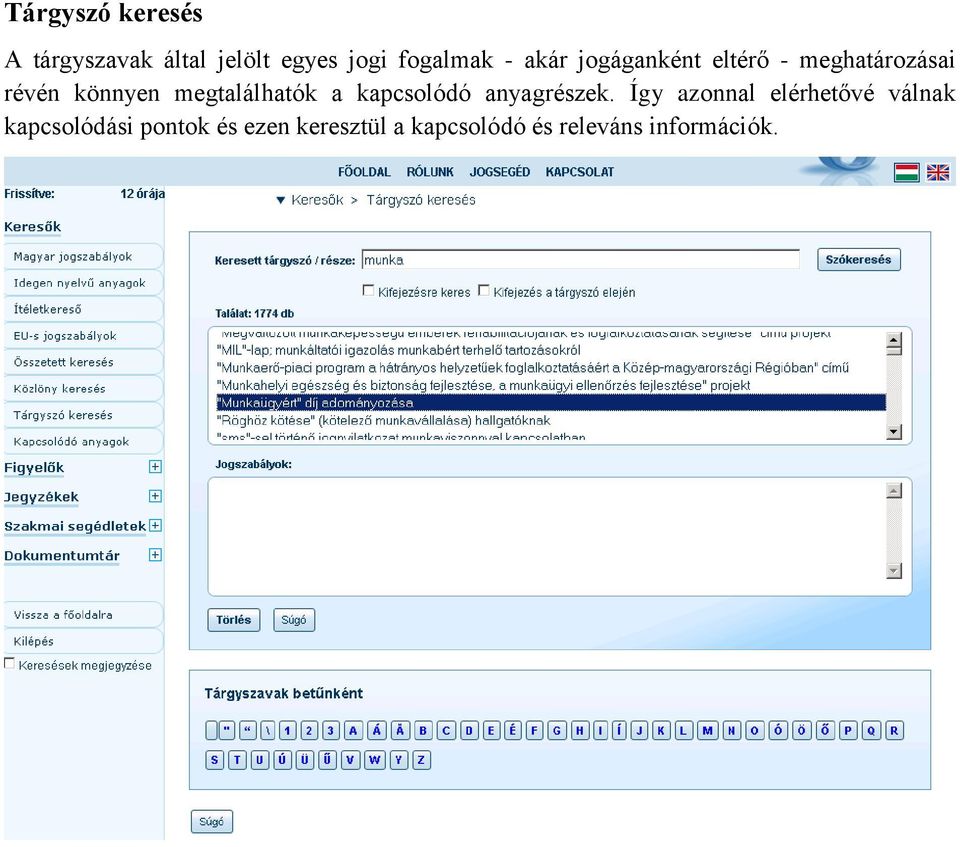Select Közlöny keresés in sidebar
Viewport: 960px width, 847px height.
coord(83,388)
